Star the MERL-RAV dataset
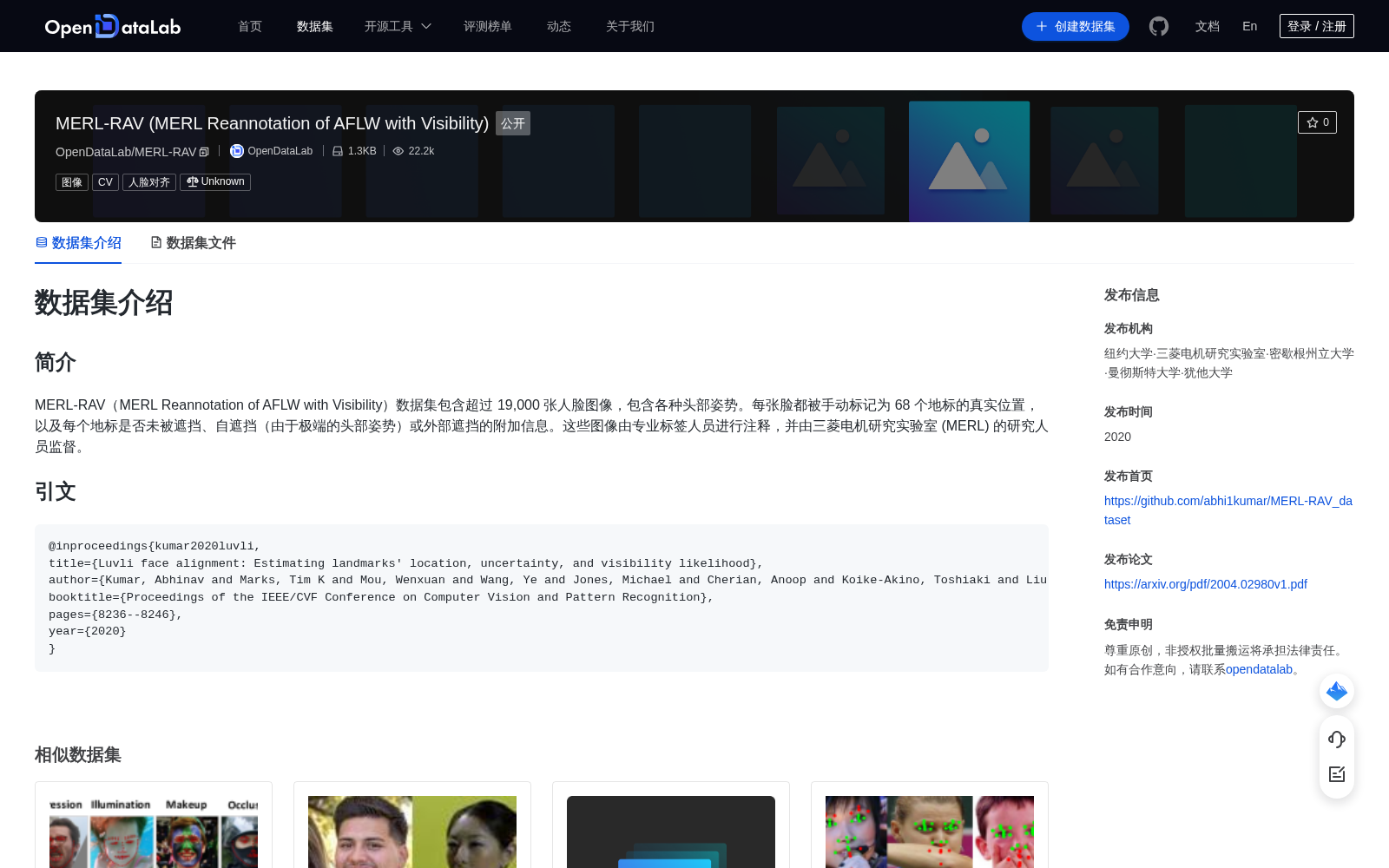This screenshot has height=868, width=1389. click(x=1317, y=122)
